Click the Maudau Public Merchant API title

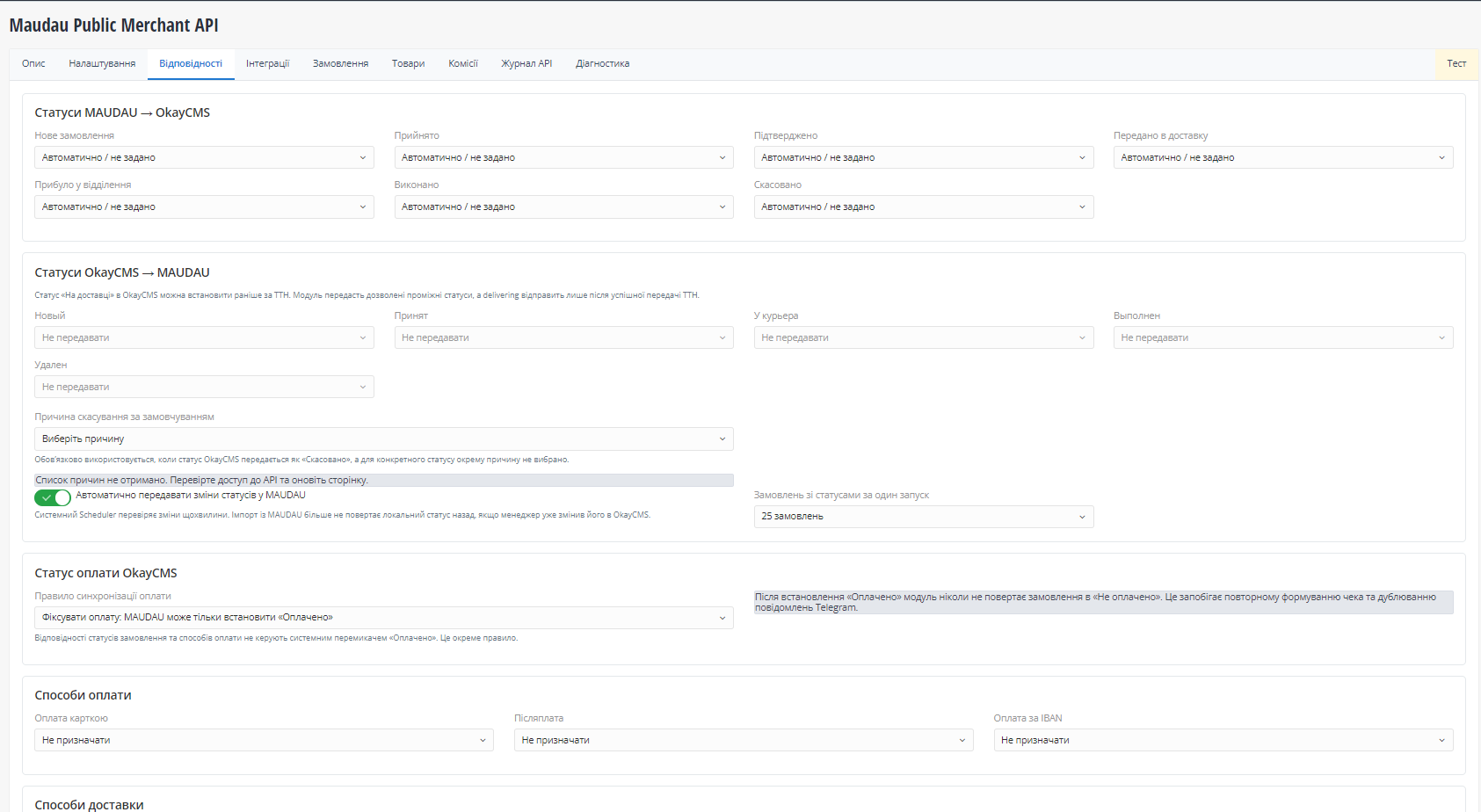click(x=114, y=25)
